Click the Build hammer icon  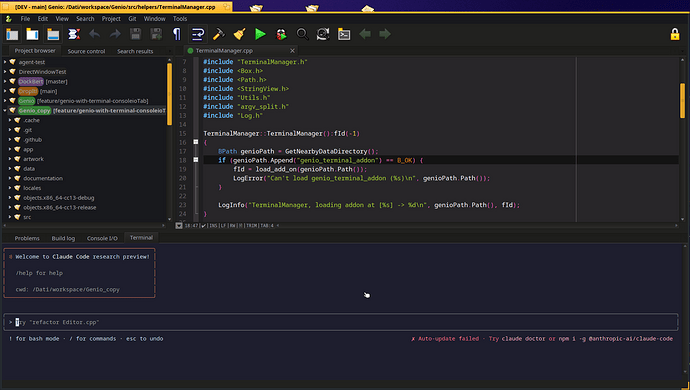(219, 34)
